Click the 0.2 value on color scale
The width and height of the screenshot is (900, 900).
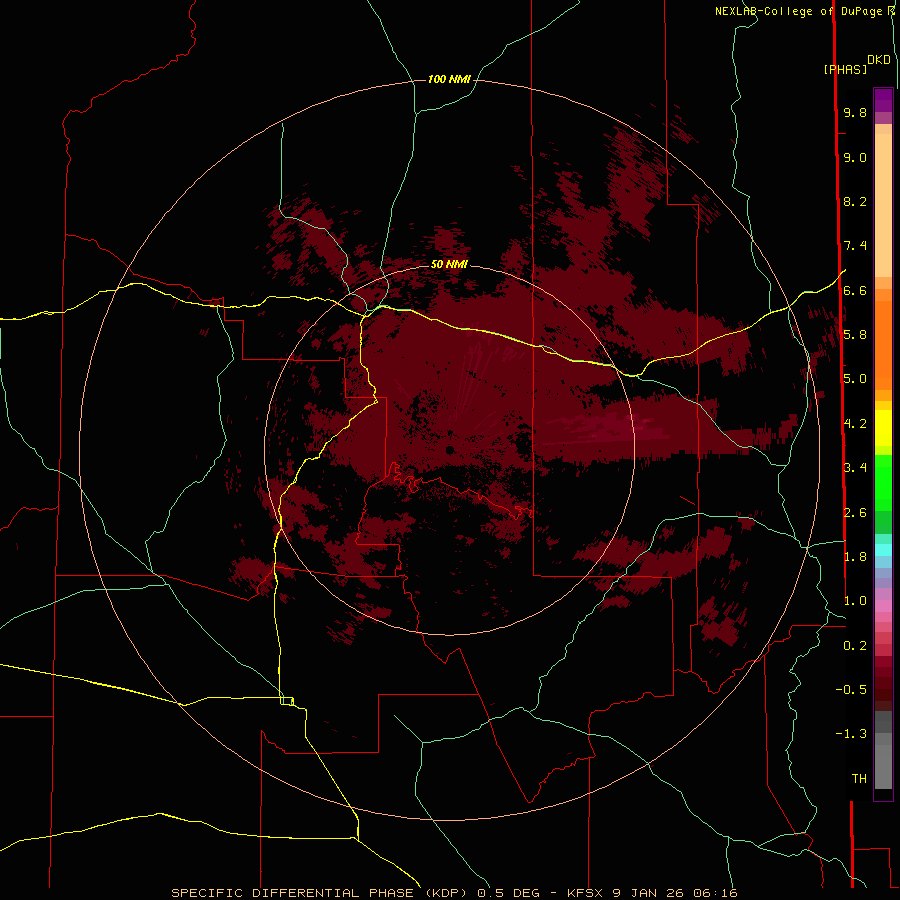tap(855, 646)
